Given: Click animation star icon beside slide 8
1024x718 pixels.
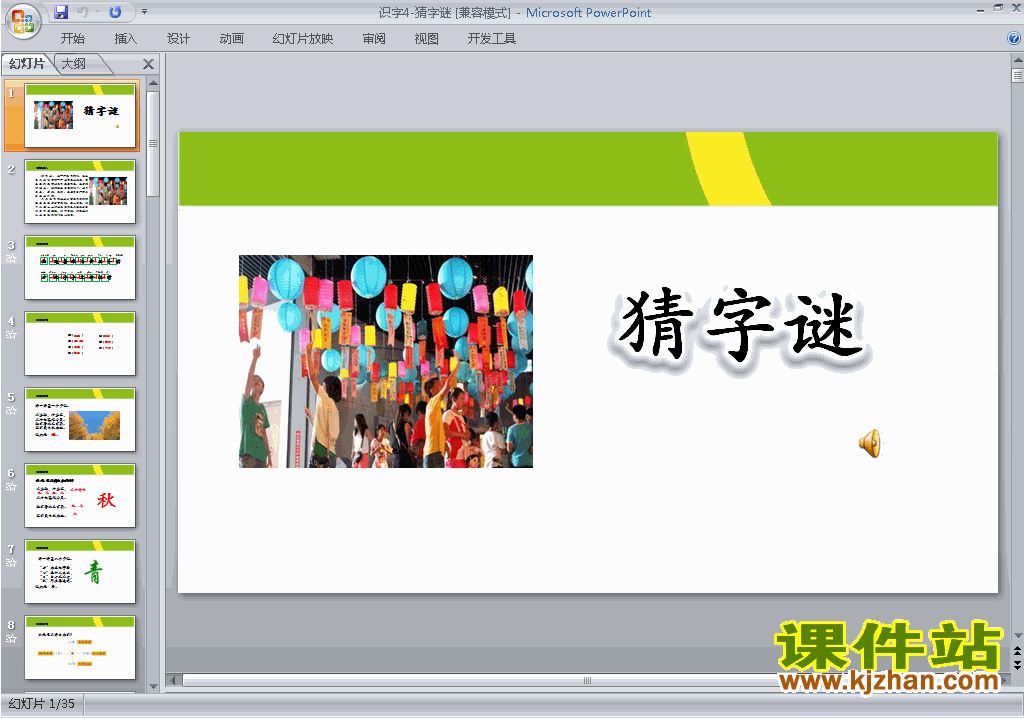Looking at the screenshot, I should coord(11,638).
